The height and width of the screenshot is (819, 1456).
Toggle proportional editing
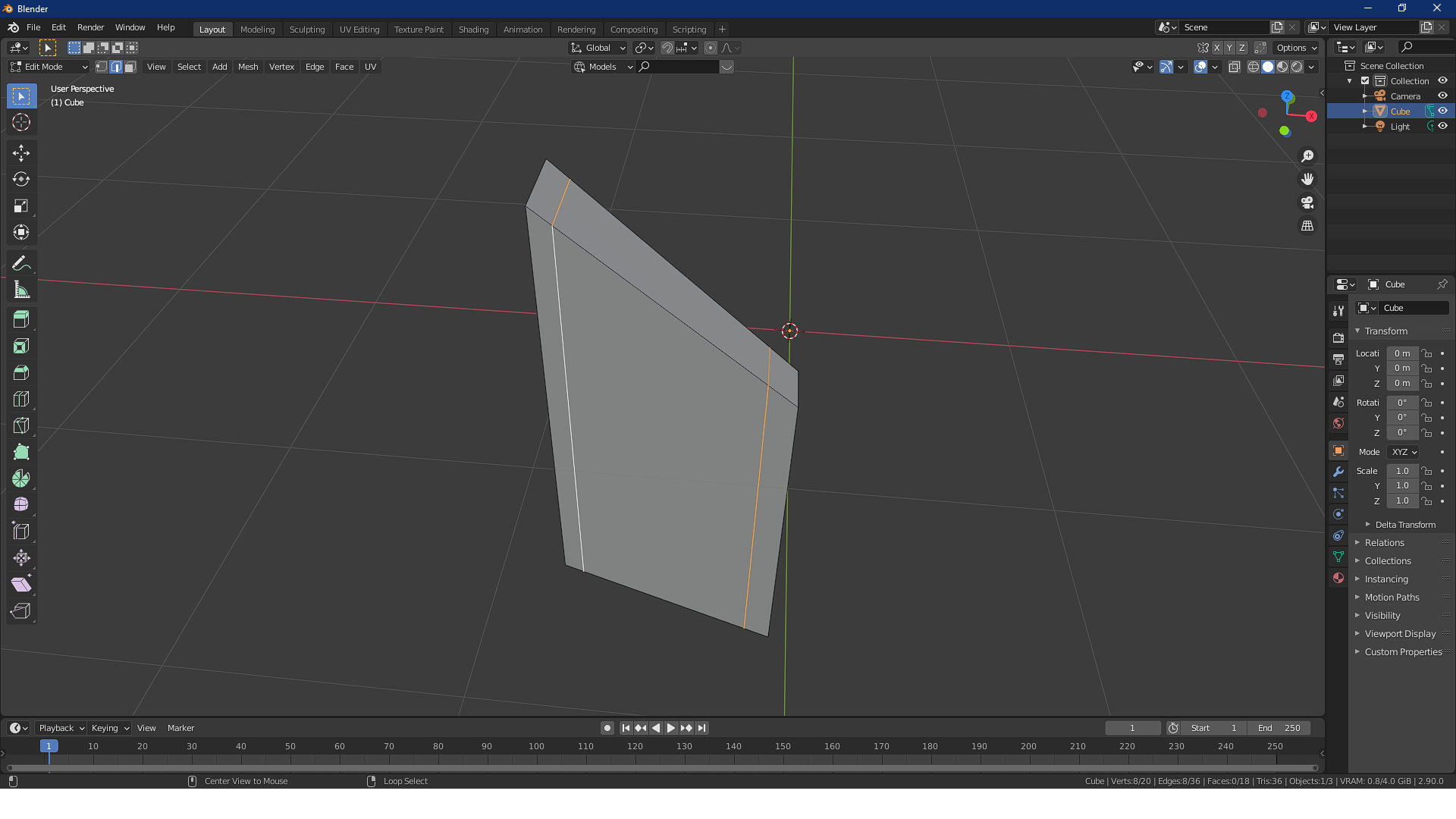coord(711,48)
